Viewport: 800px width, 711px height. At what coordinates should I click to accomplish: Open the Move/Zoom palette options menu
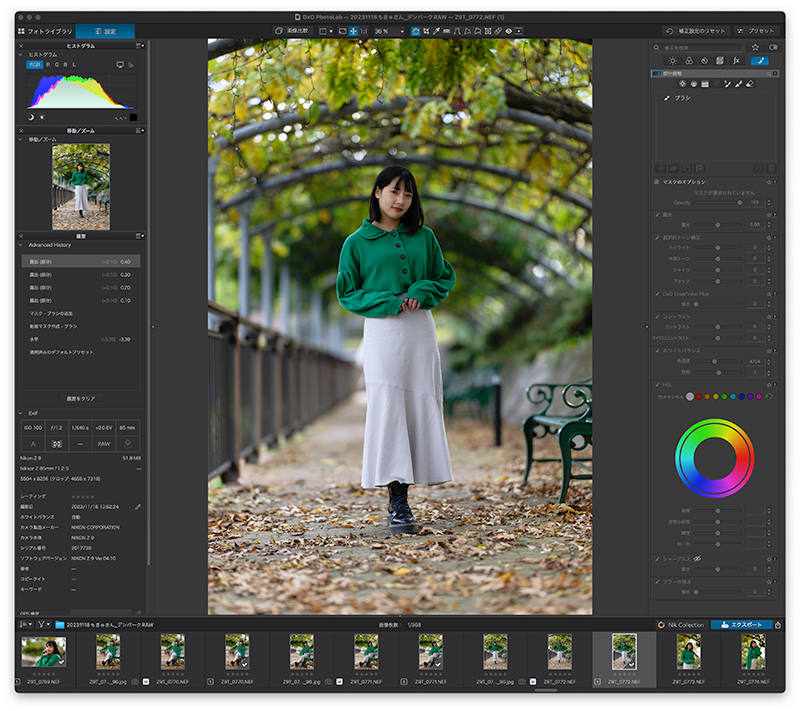tap(139, 131)
